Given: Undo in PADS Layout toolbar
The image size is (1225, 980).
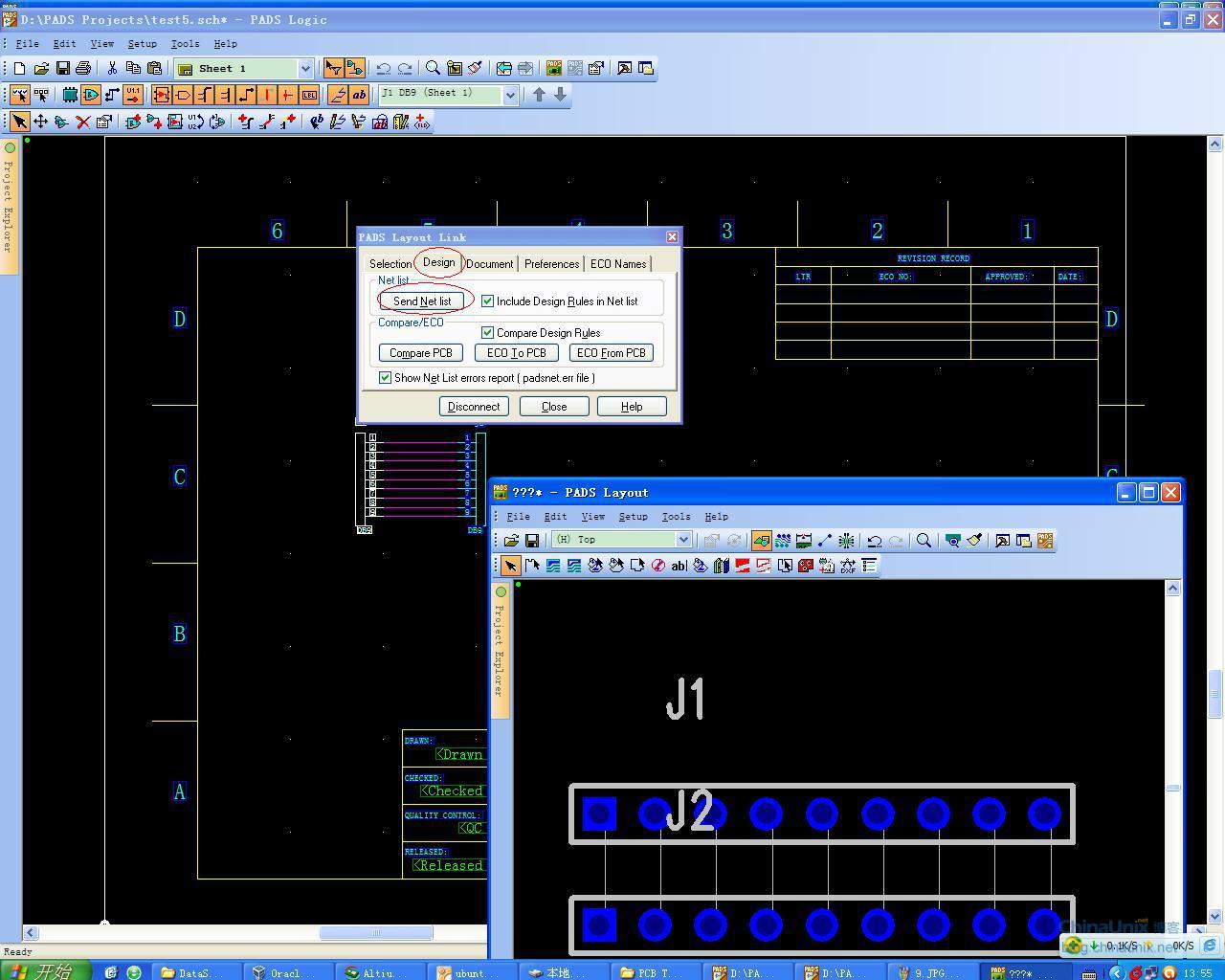Looking at the screenshot, I should 874,541.
